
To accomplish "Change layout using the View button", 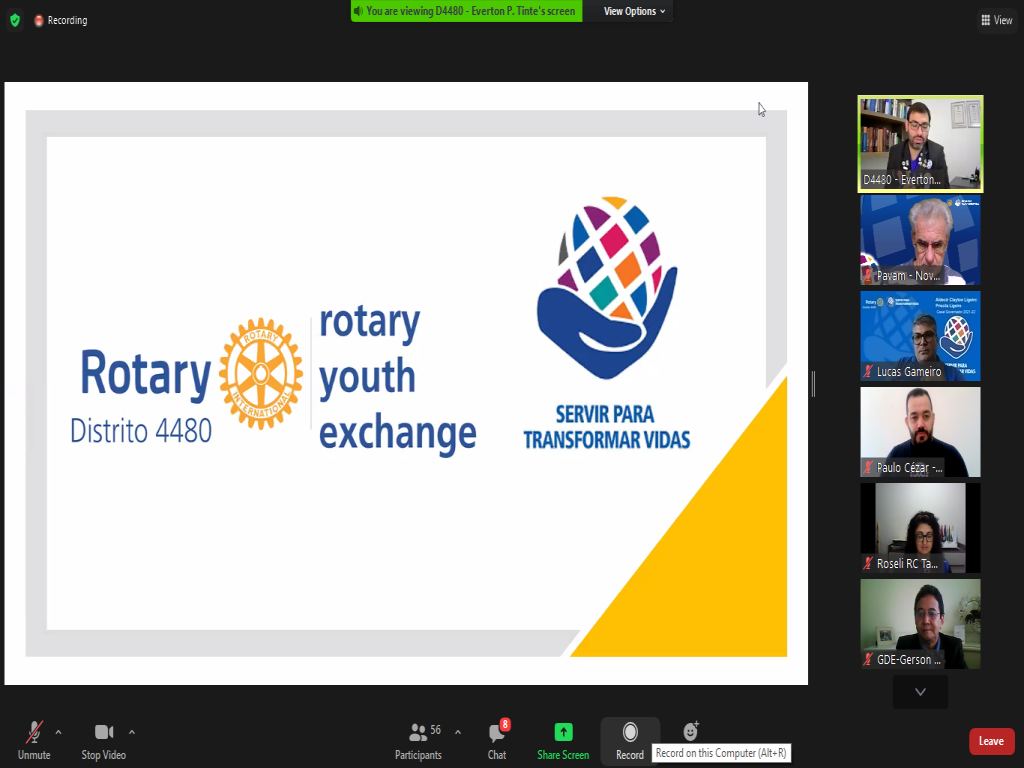I will pyautogui.click(x=997, y=20).
